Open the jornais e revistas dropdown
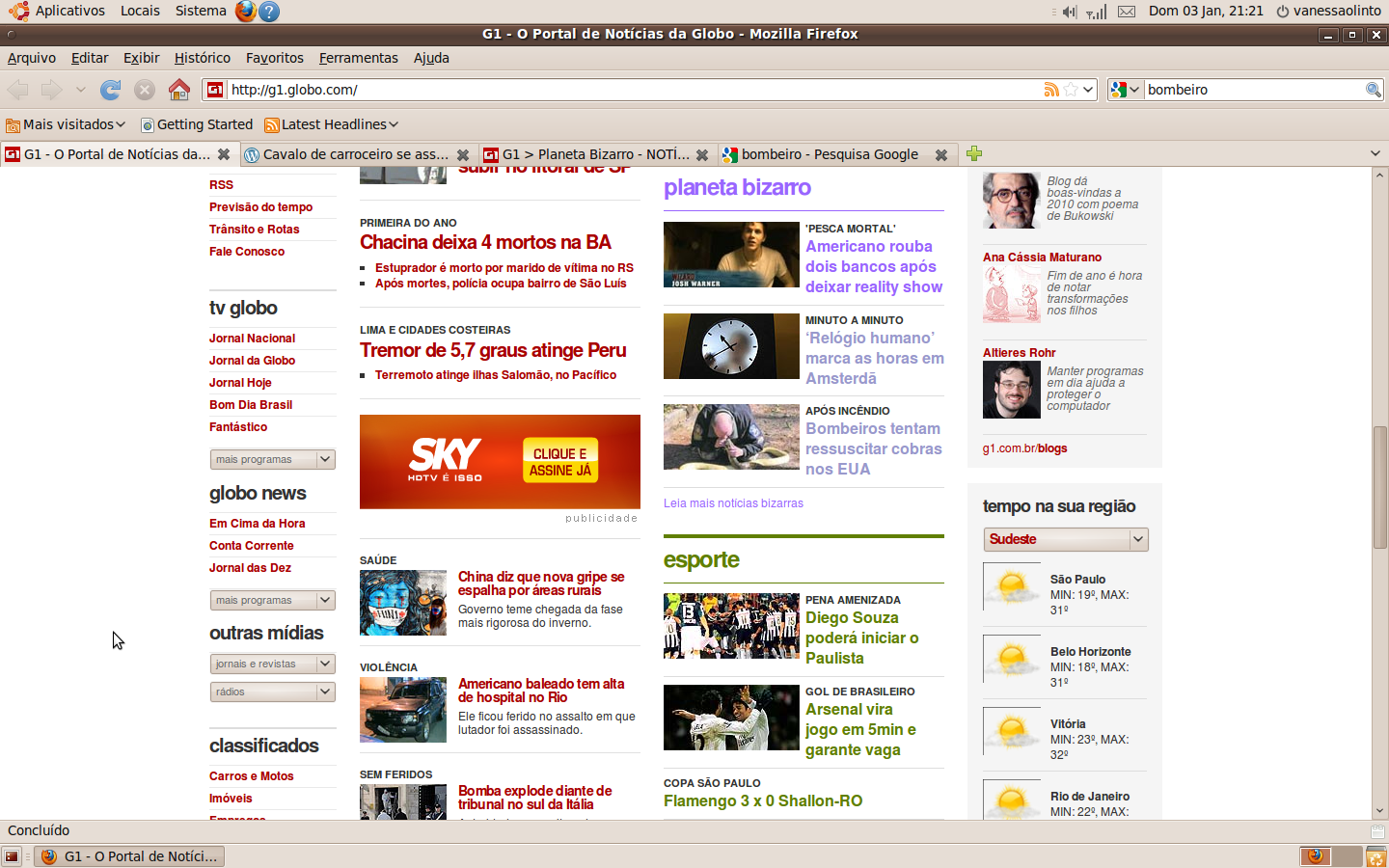 coord(273,664)
